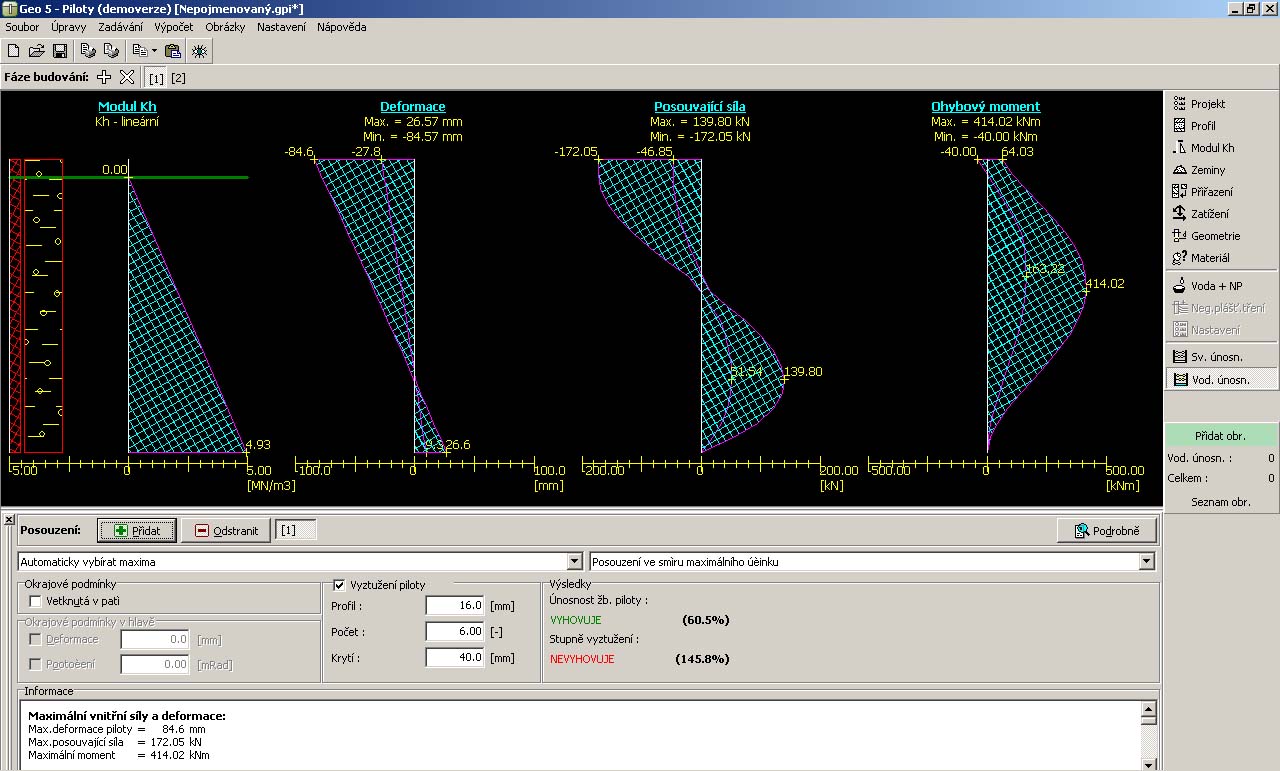This screenshot has width=1280, height=771.
Task: Enable the Vetknutá v patě checkbox
Action: (x=36, y=601)
